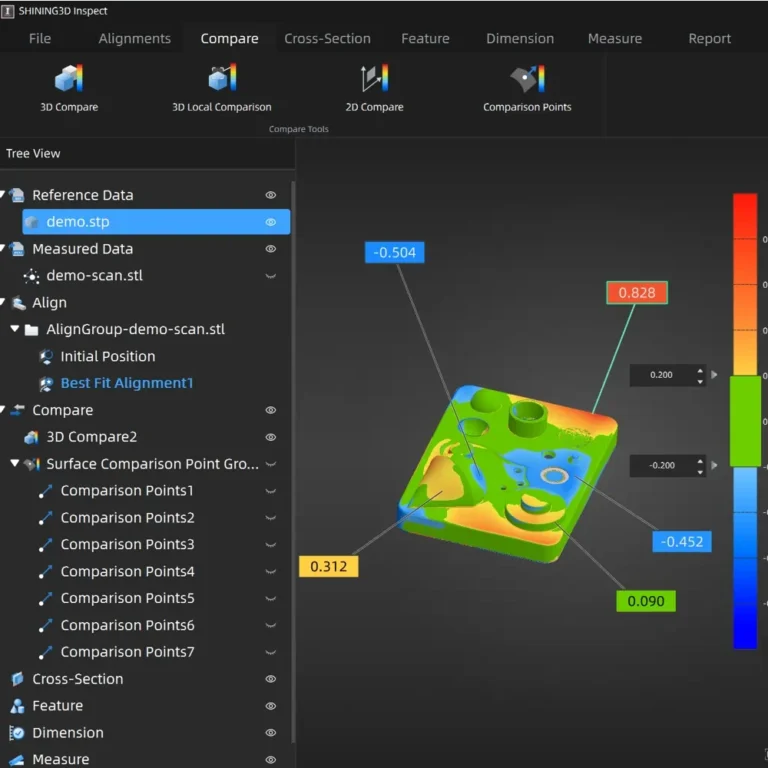Viewport: 768px width, 768px height.
Task: Hide the Reference Data group
Action: 270,195
